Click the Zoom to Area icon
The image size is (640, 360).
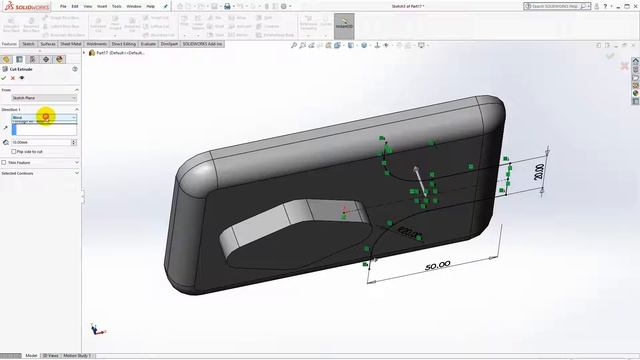pyautogui.click(x=302, y=45)
